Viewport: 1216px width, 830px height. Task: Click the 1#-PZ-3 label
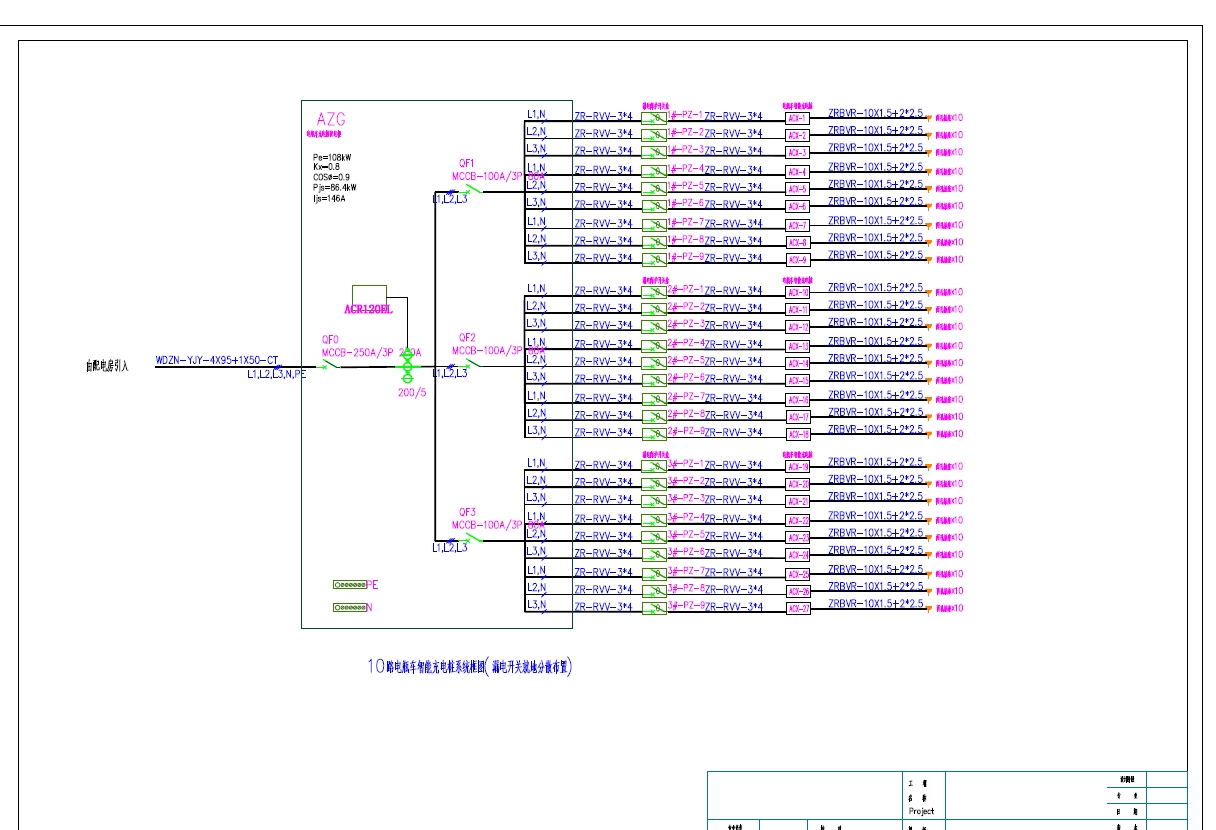tap(686, 149)
